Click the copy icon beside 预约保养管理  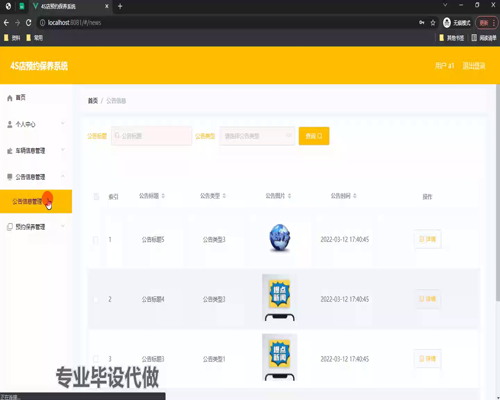pyautogui.click(x=10, y=227)
